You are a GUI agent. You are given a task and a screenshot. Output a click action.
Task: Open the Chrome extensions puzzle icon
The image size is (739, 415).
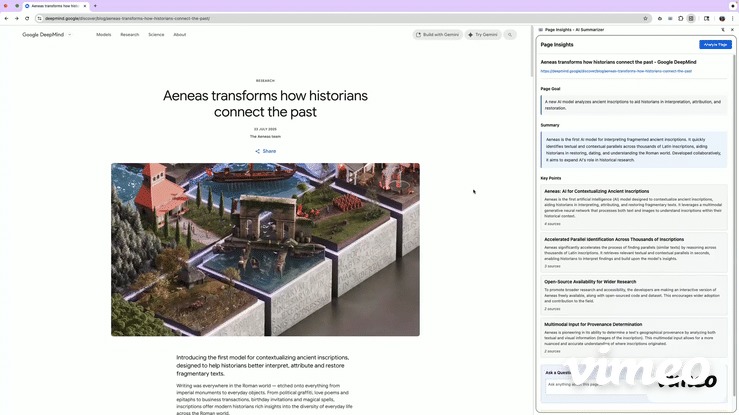tap(681, 18)
